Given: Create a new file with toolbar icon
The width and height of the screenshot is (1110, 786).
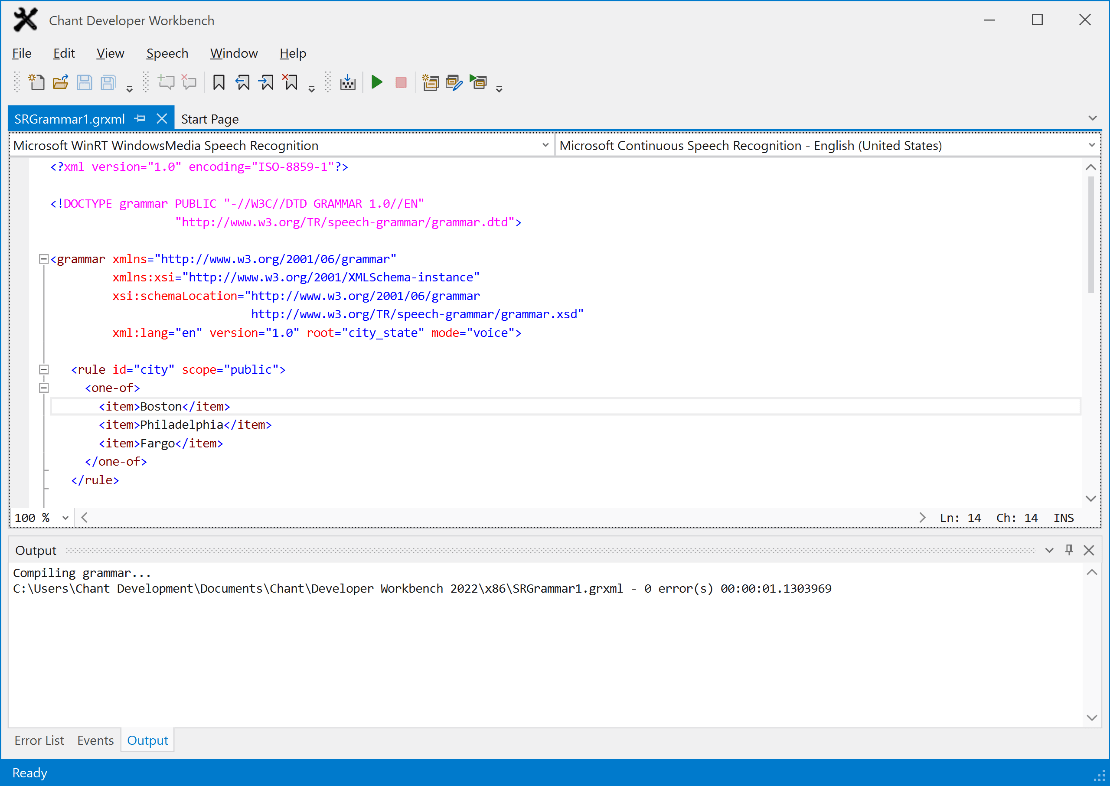Looking at the screenshot, I should tap(36, 82).
